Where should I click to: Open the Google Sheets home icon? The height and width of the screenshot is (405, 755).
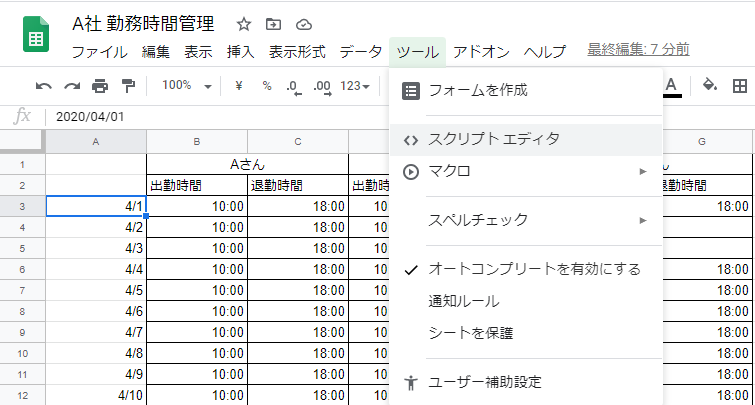36,34
